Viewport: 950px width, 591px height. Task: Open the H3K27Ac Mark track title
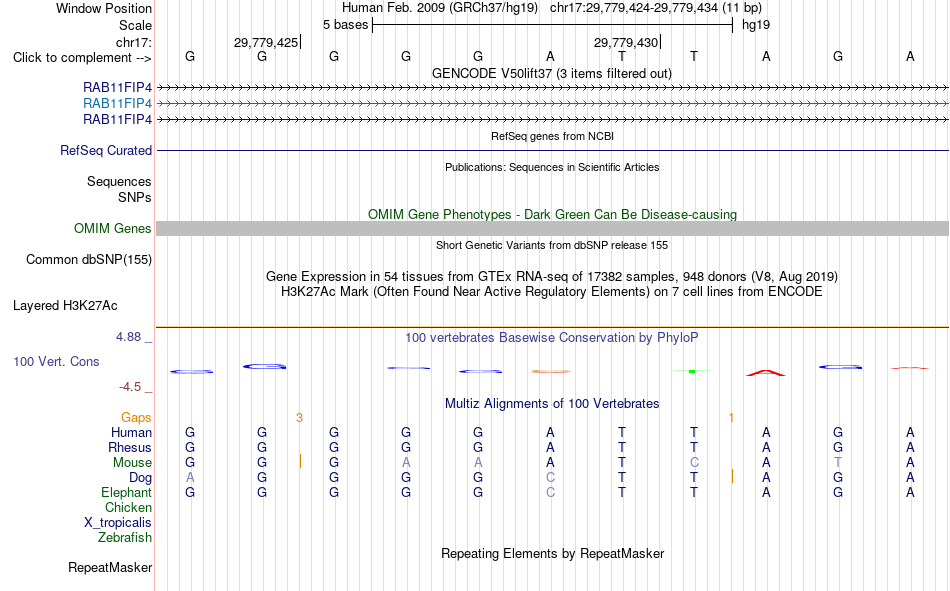pyautogui.click(x=552, y=292)
